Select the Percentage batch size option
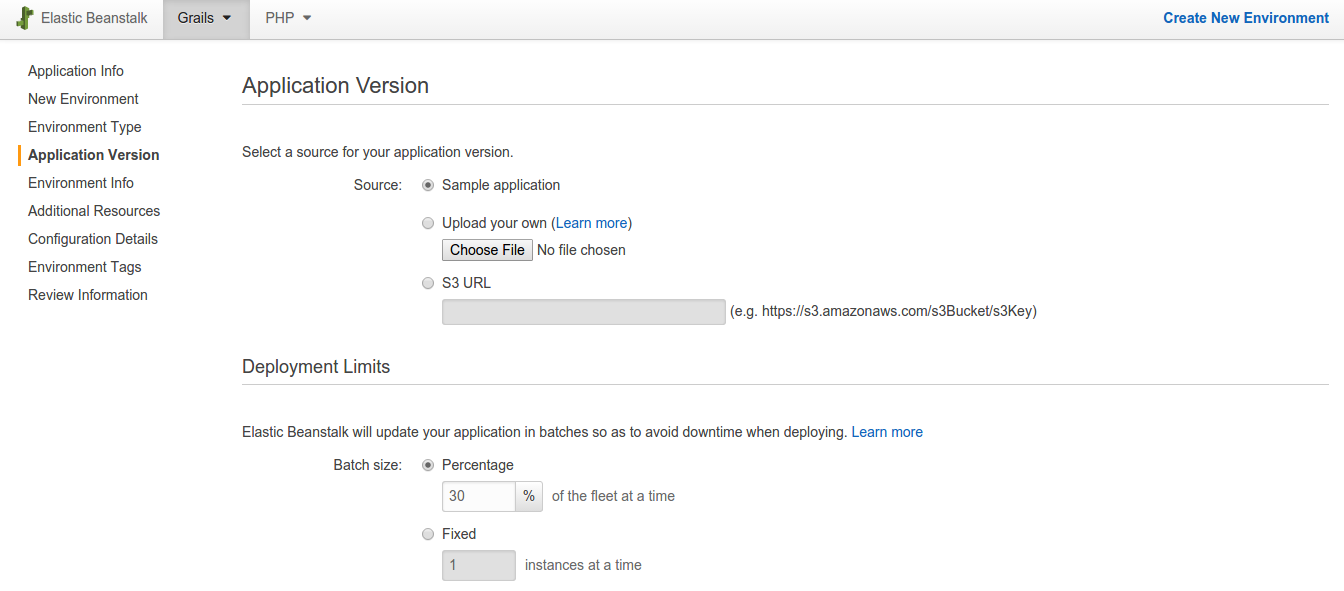 [428, 465]
